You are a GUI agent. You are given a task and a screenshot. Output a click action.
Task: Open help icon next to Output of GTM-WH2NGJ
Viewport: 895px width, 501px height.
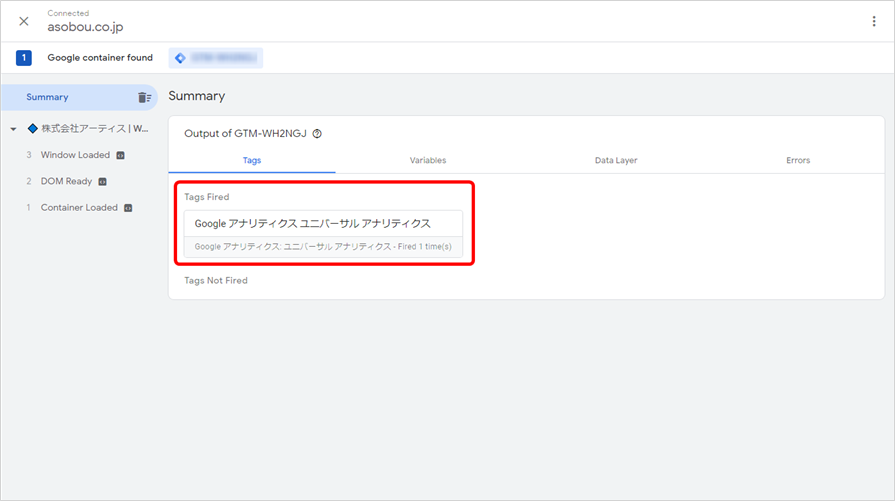[x=317, y=134]
